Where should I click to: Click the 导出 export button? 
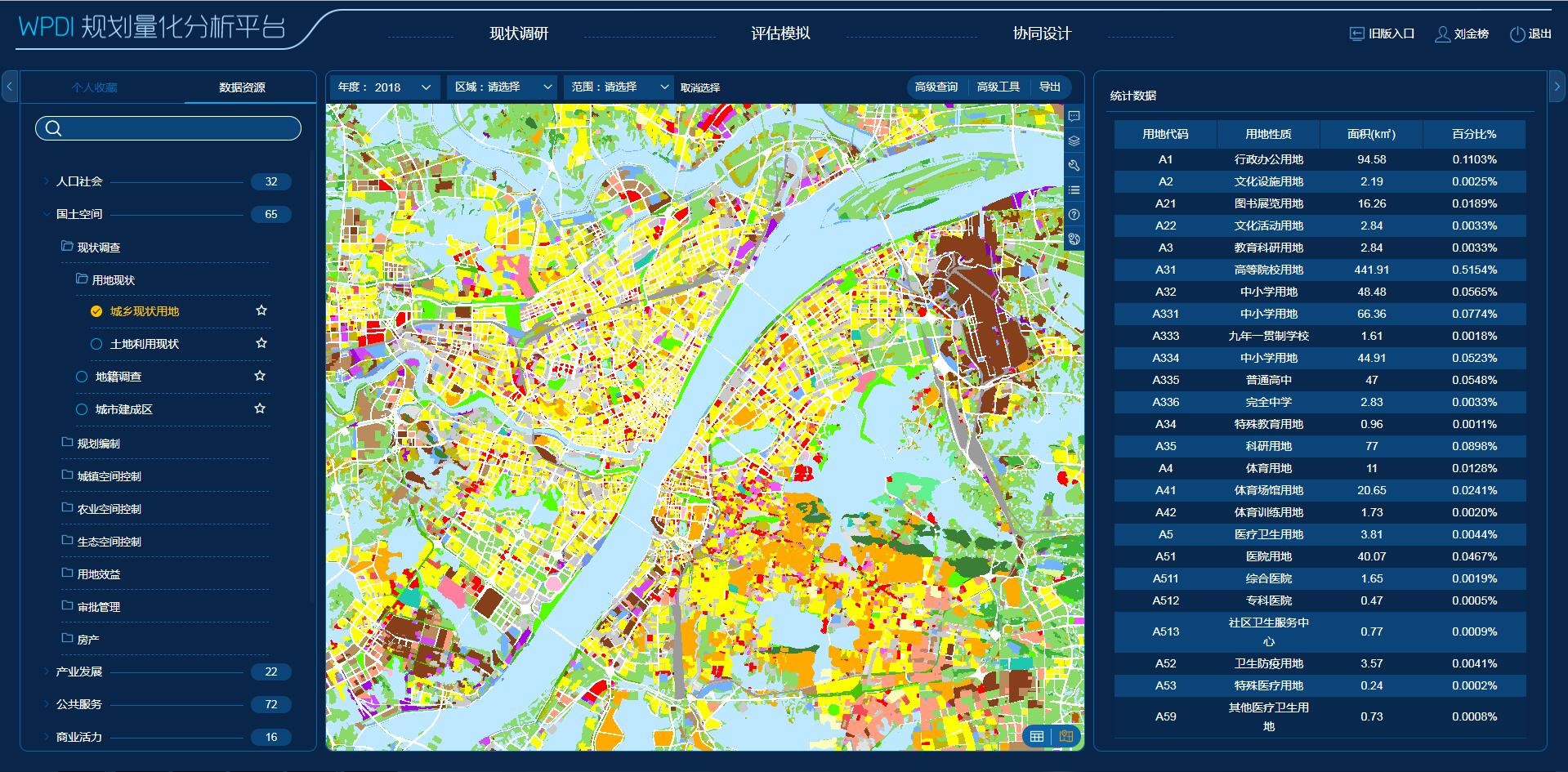(x=1050, y=87)
